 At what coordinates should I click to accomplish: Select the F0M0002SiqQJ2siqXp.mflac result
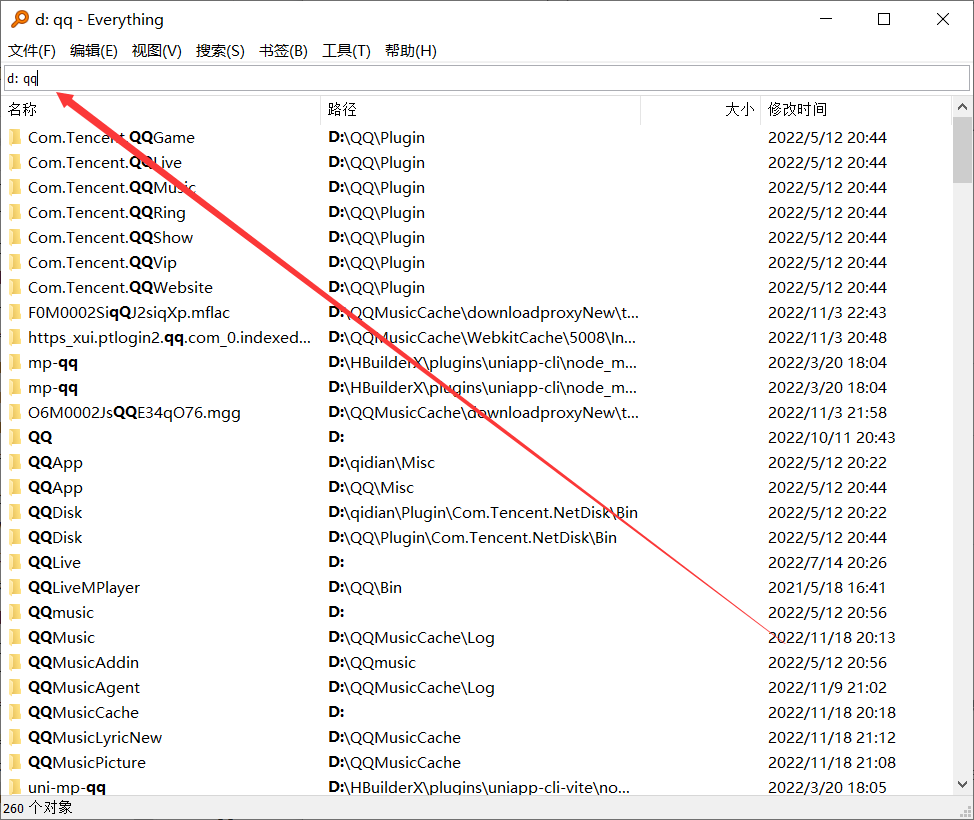click(x=129, y=312)
